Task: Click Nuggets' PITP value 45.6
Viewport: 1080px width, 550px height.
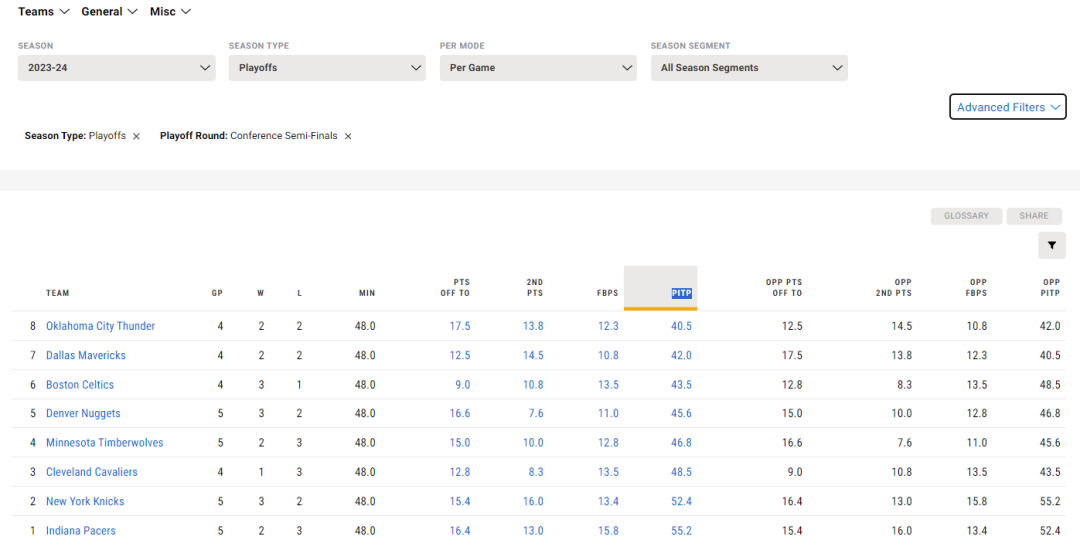Action: click(681, 414)
